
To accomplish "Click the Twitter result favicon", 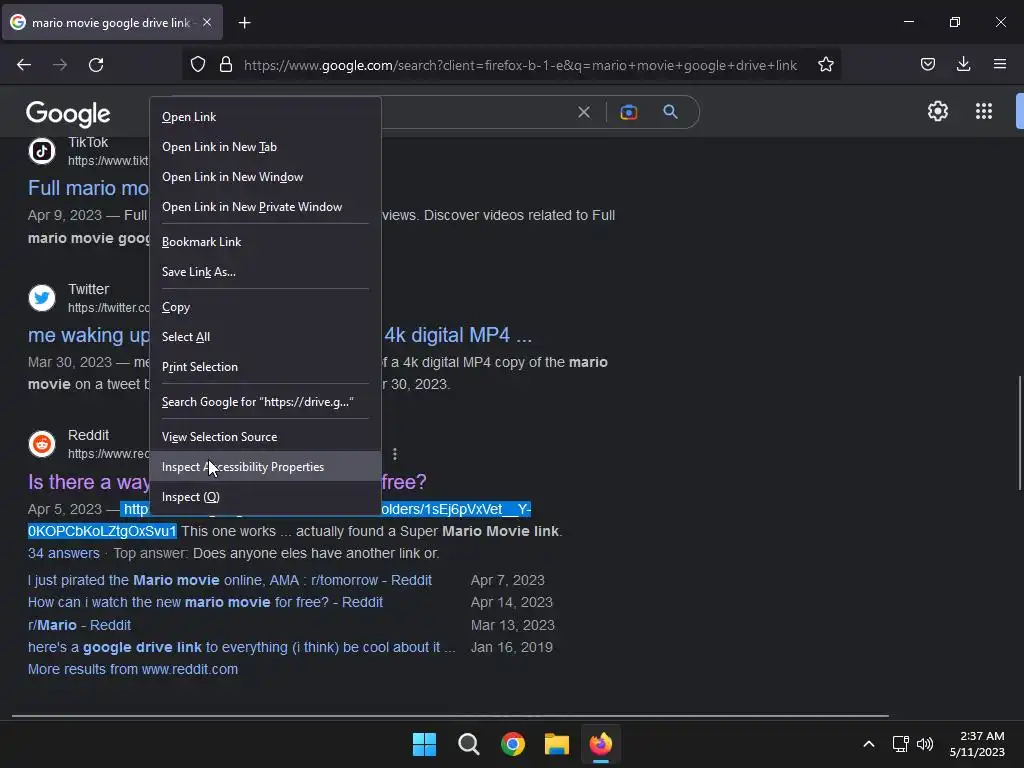I will (42, 298).
